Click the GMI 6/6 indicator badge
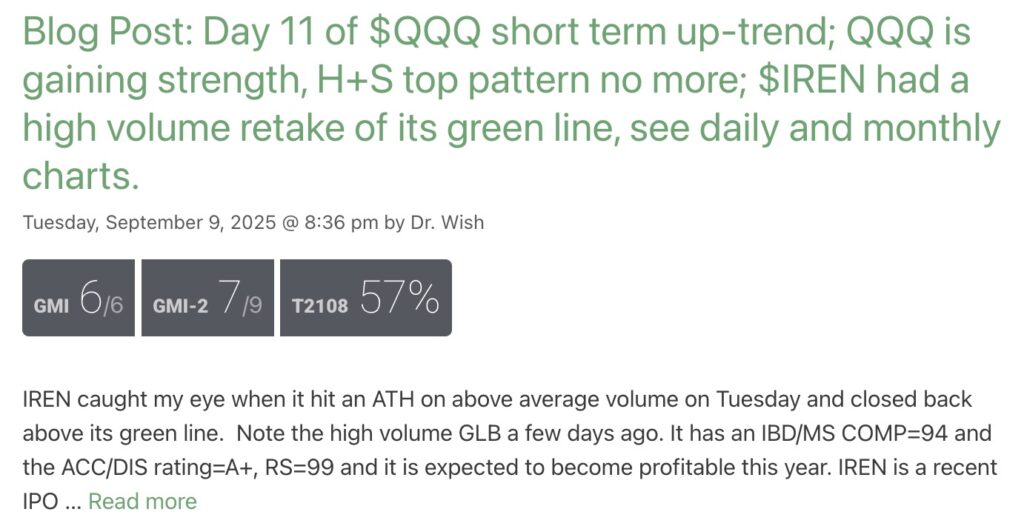This screenshot has height=529, width=1024. click(x=78, y=298)
